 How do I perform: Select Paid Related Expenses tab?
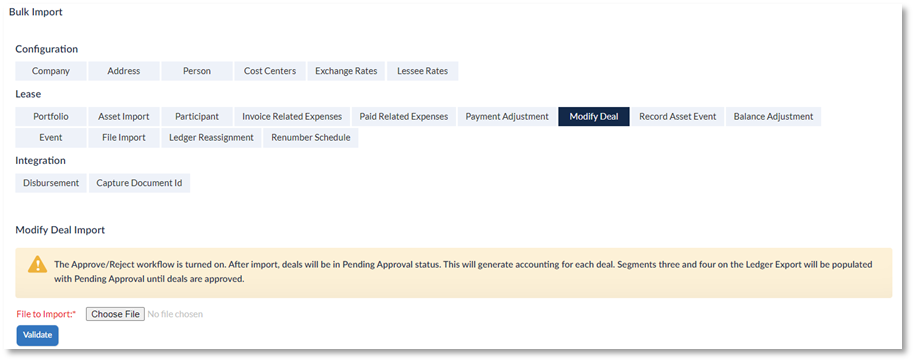point(404,117)
